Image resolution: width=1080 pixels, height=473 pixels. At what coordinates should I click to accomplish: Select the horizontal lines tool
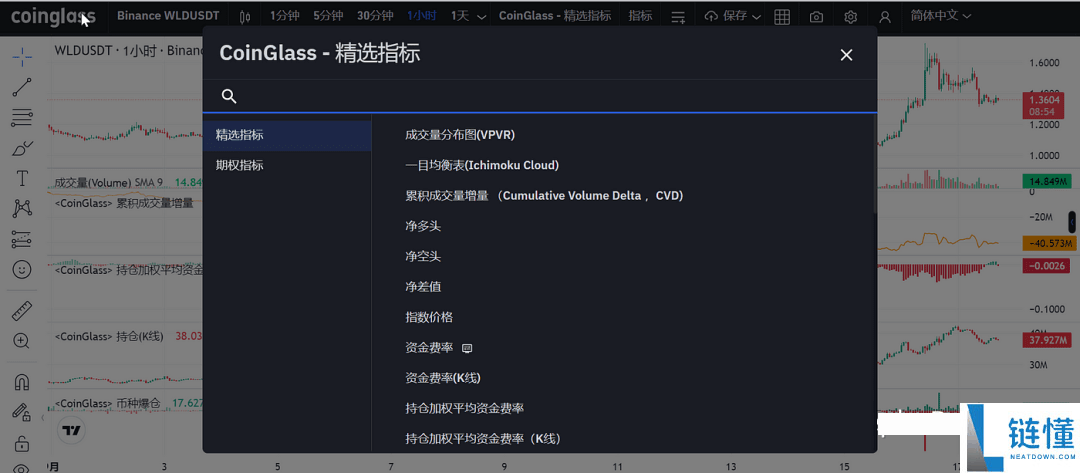[x=22, y=118]
